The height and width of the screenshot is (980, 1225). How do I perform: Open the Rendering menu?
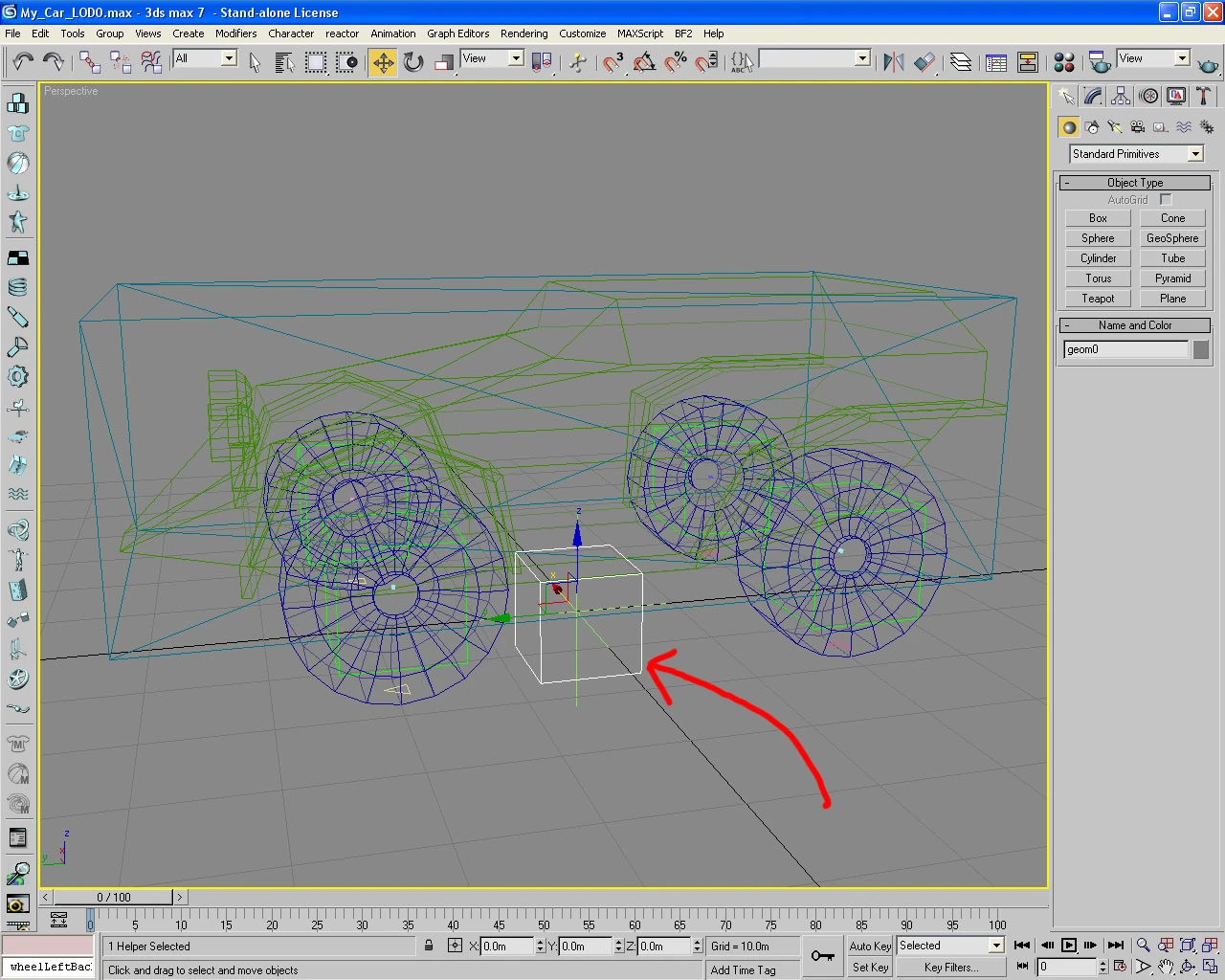523,33
